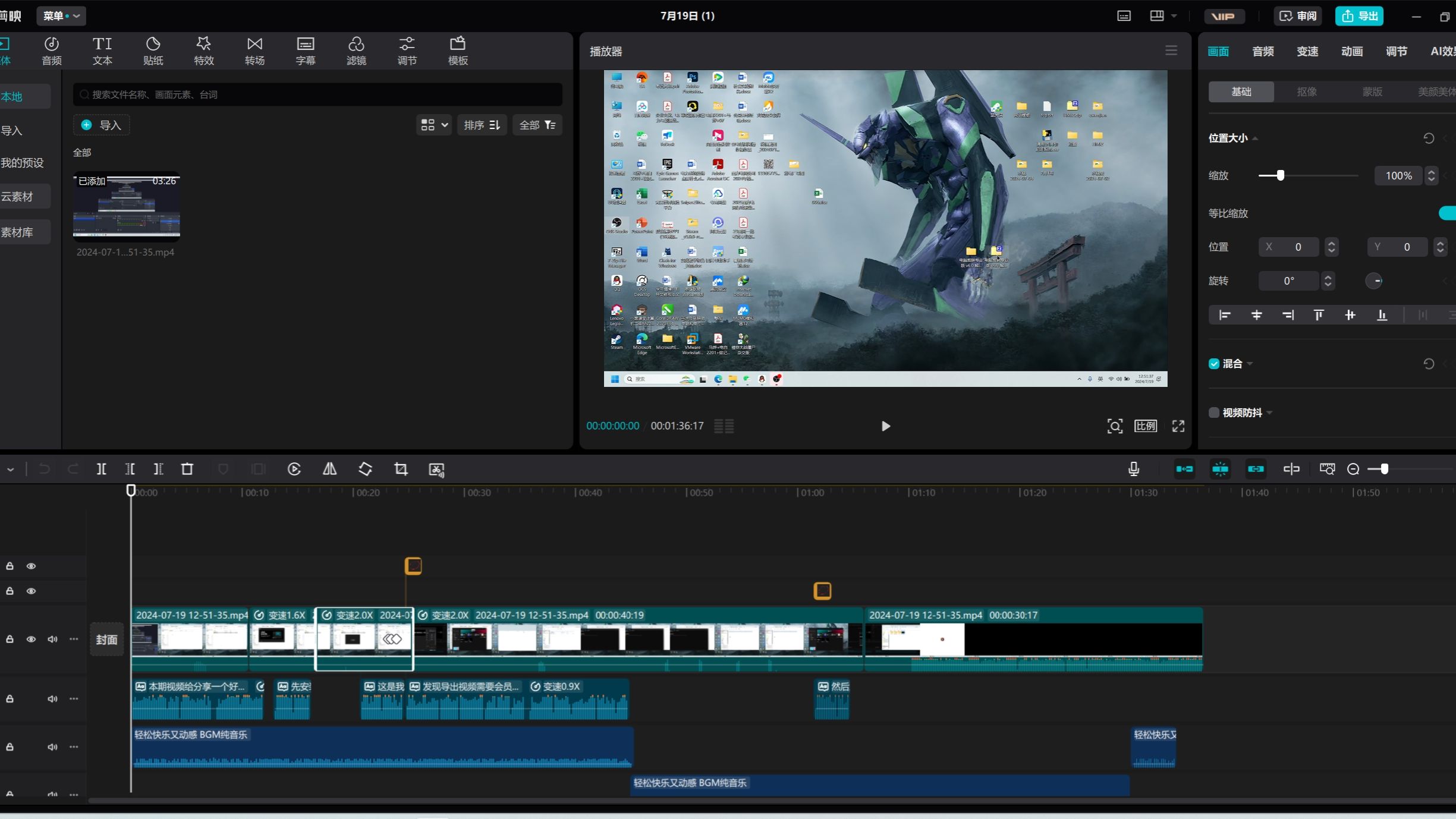Click the 导出 export button

(1359, 16)
